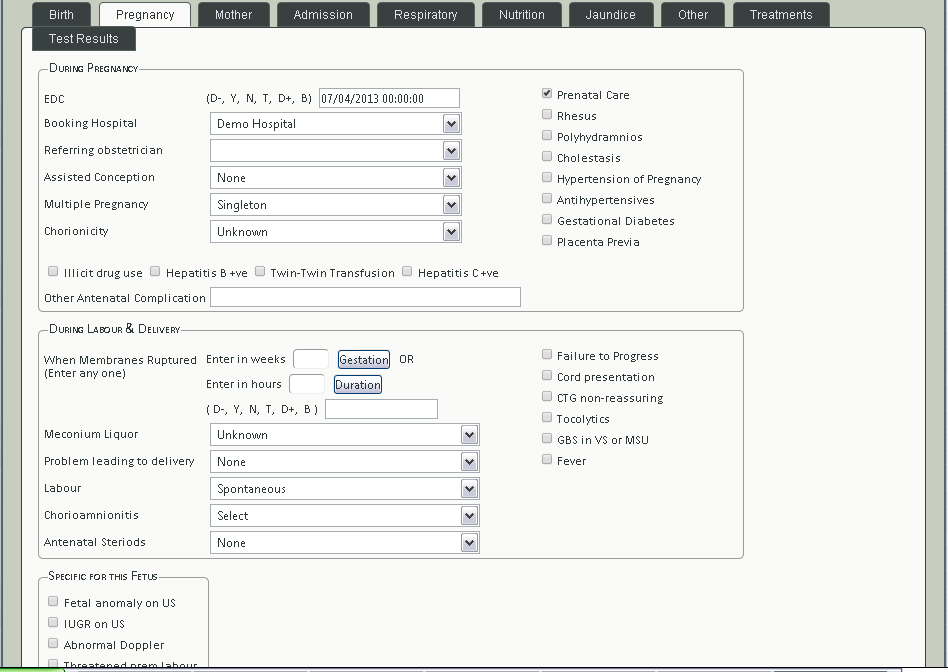Toggle the GBS in VS or MSU checkbox

(547, 439)
